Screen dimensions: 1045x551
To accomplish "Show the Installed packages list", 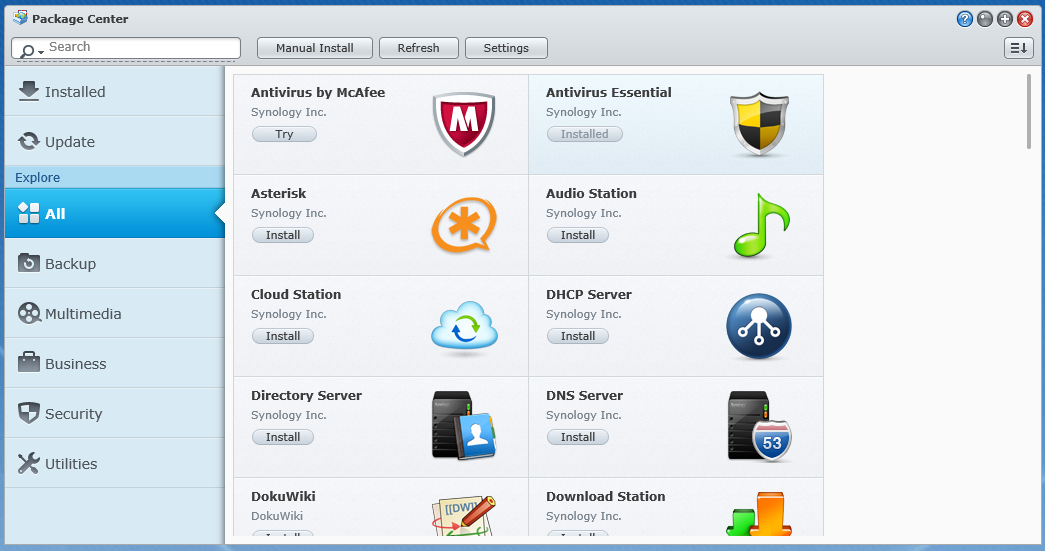I will pos(115,91).
